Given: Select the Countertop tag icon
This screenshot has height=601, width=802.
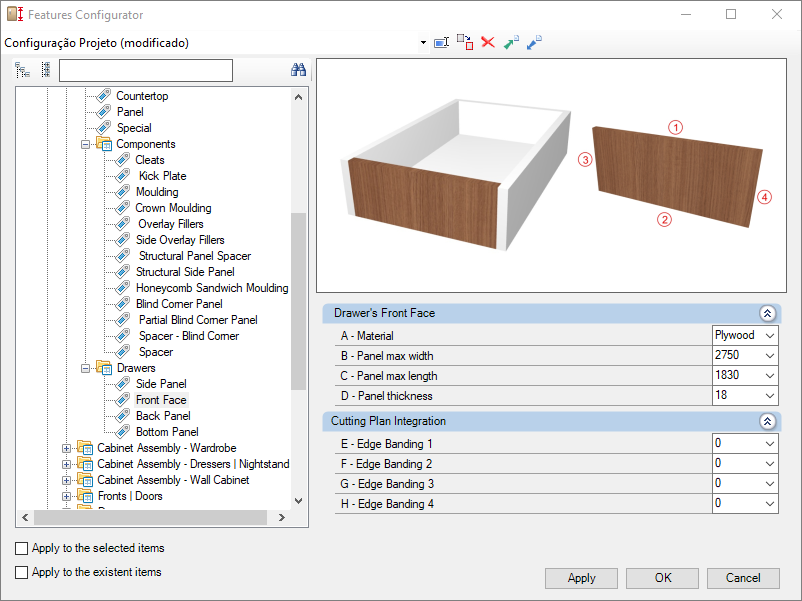Looking at the screenshot, I should click(104, 96).
